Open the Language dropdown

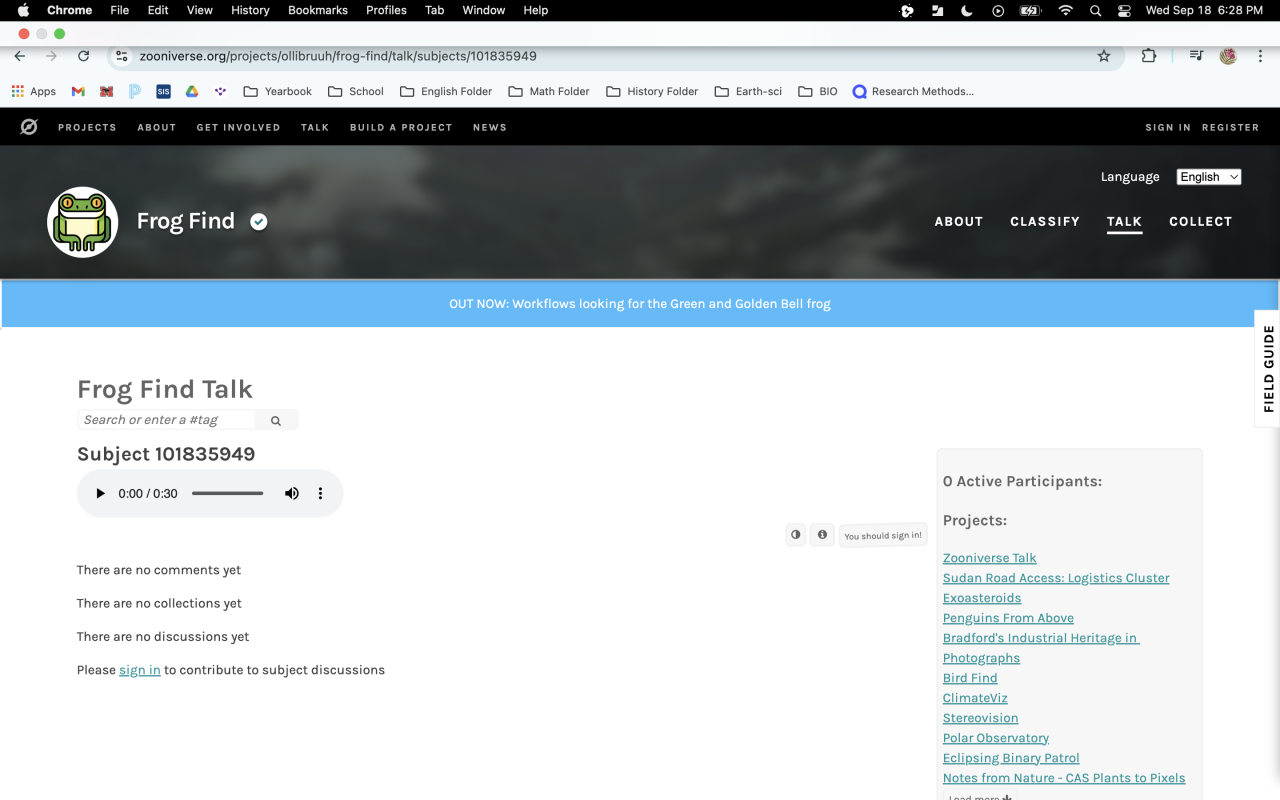click(1209, 177)
